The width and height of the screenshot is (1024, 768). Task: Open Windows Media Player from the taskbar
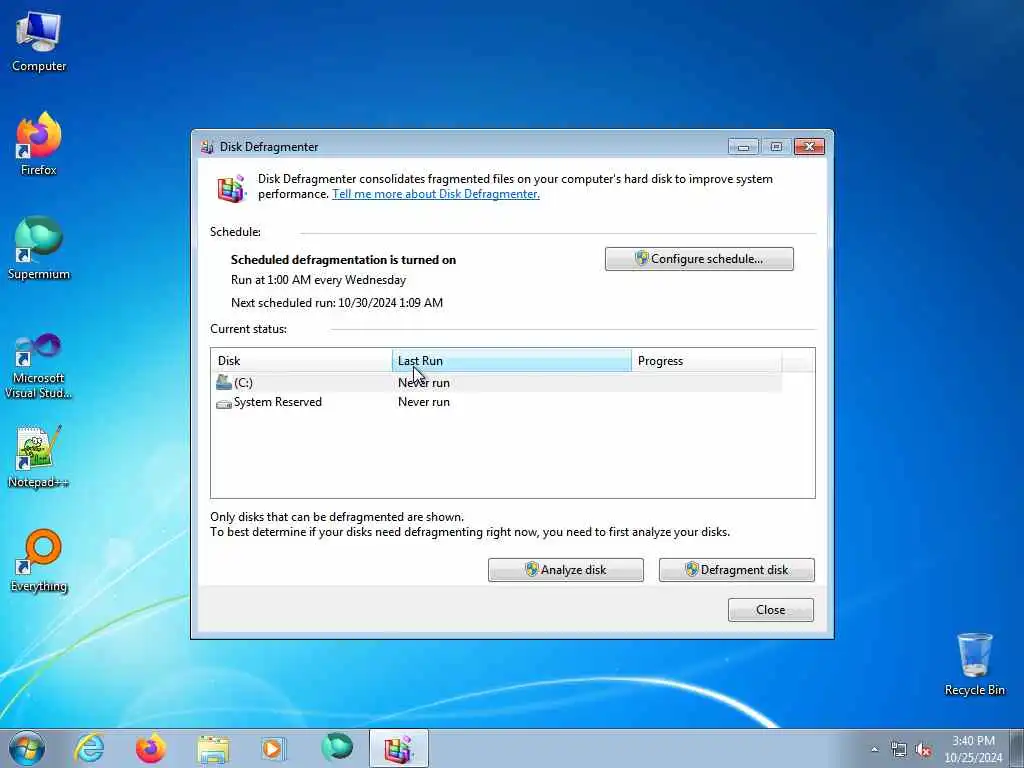point(273,748)
